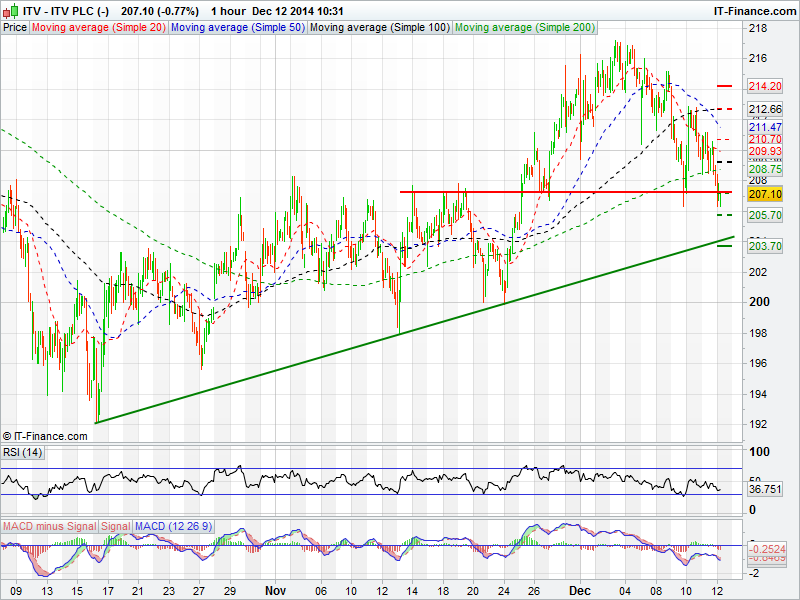Click the green 205.70 price level tag
The width and height of the screenshot is (800, 600).
tap(764, 215)
